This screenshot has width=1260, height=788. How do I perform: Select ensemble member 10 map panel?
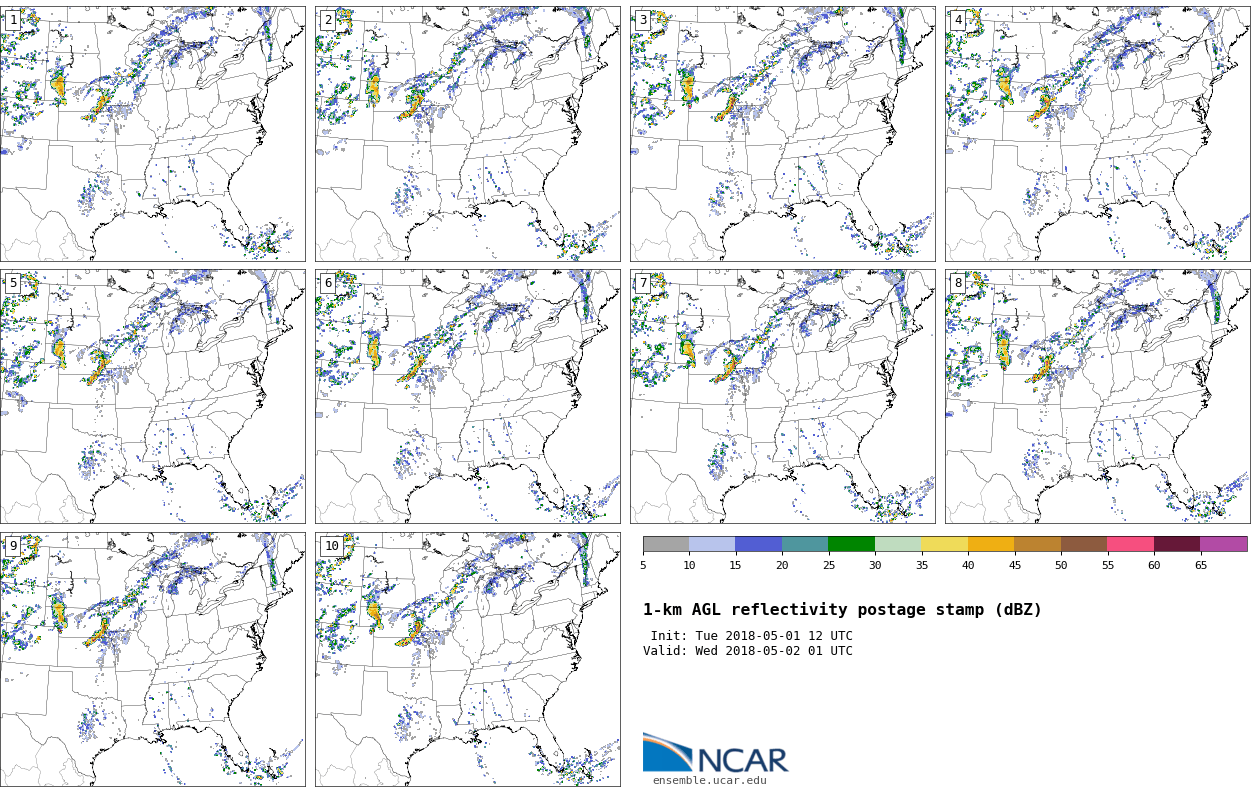point(468,659)
